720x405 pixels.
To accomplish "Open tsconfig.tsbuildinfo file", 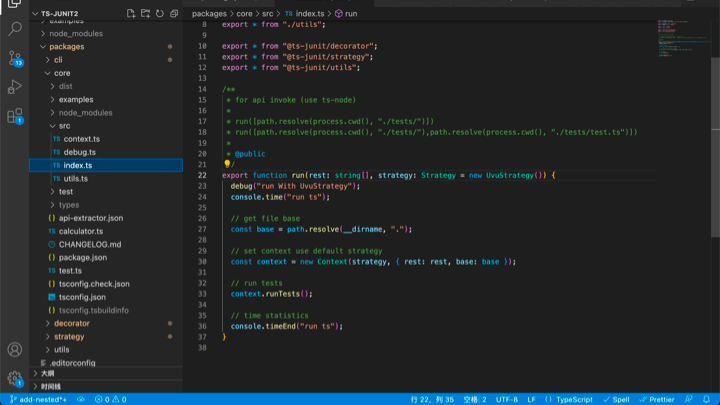I will [106, 310].
